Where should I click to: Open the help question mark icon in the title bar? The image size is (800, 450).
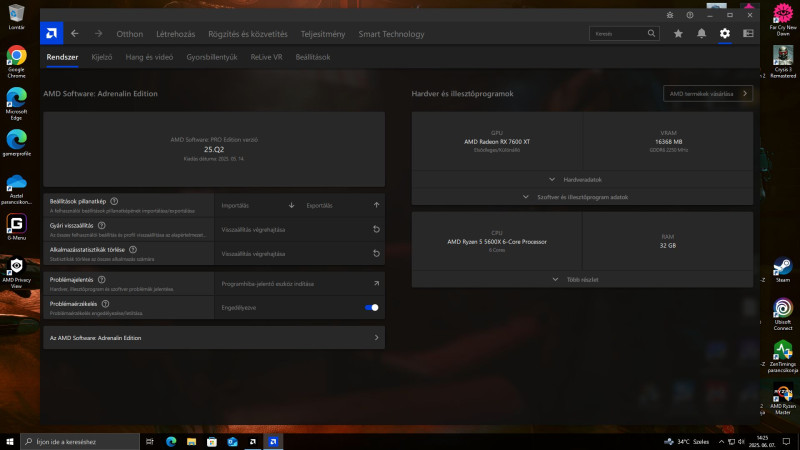(690, 15)
